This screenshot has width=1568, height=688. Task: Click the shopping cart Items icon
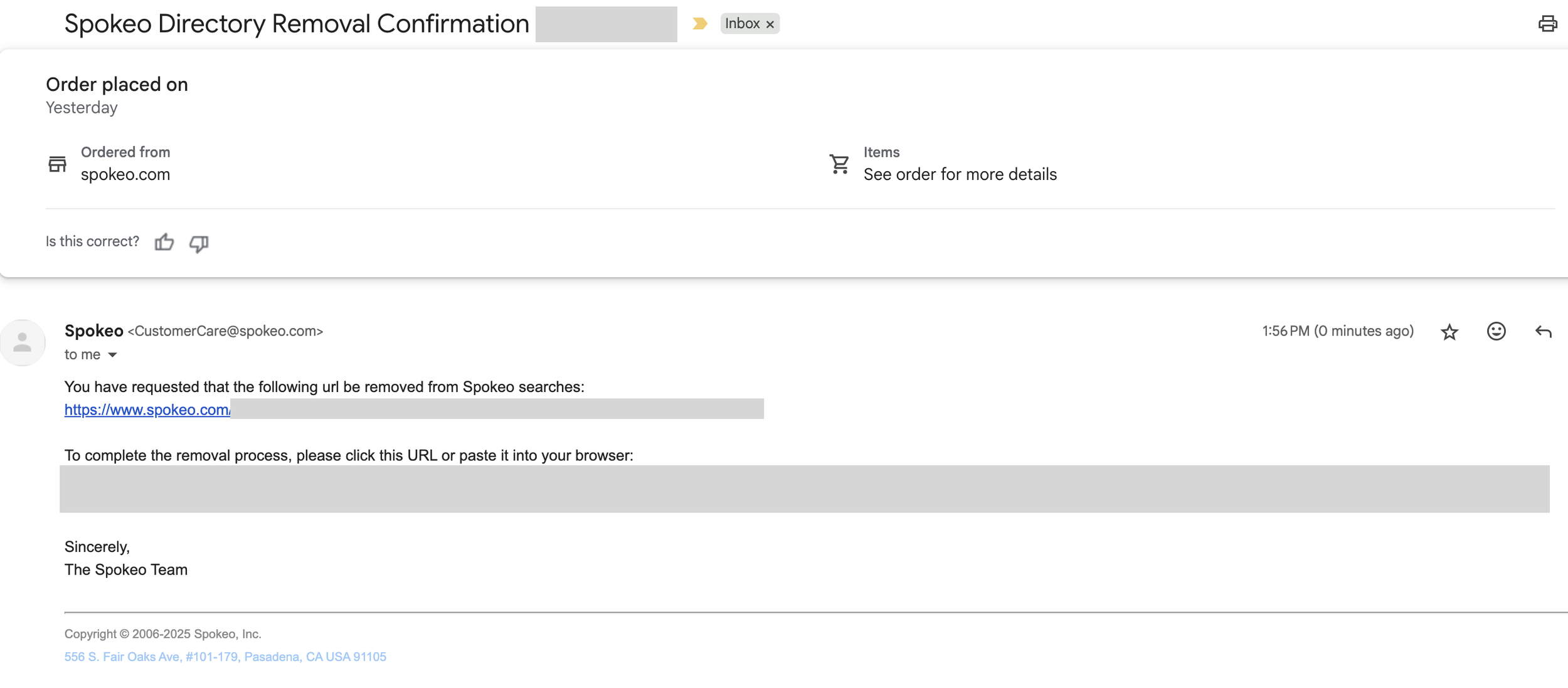(839, 164)
